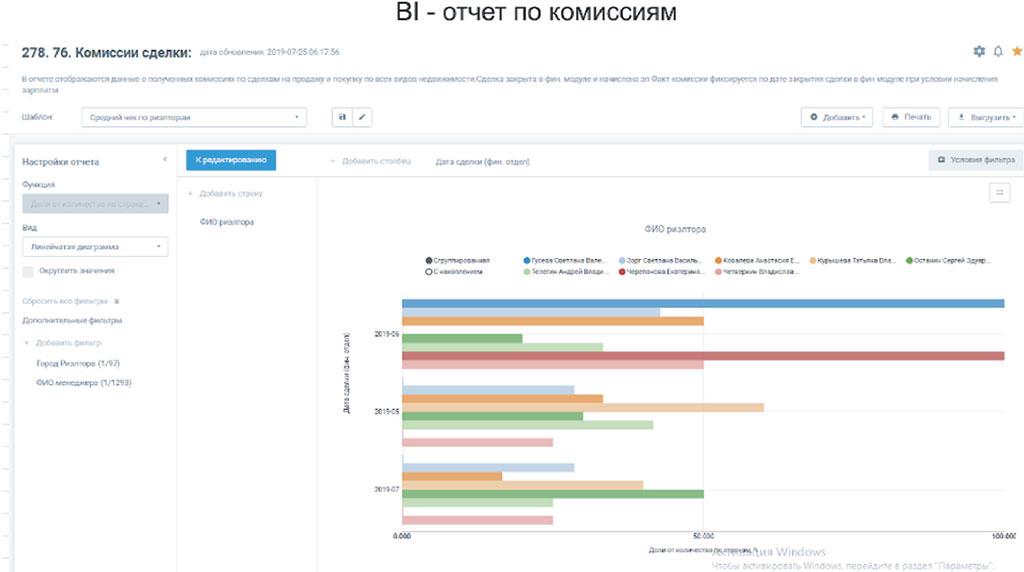Click the chart fullscreen icon button
This screenshot has width=1024, height=572.
998,193
